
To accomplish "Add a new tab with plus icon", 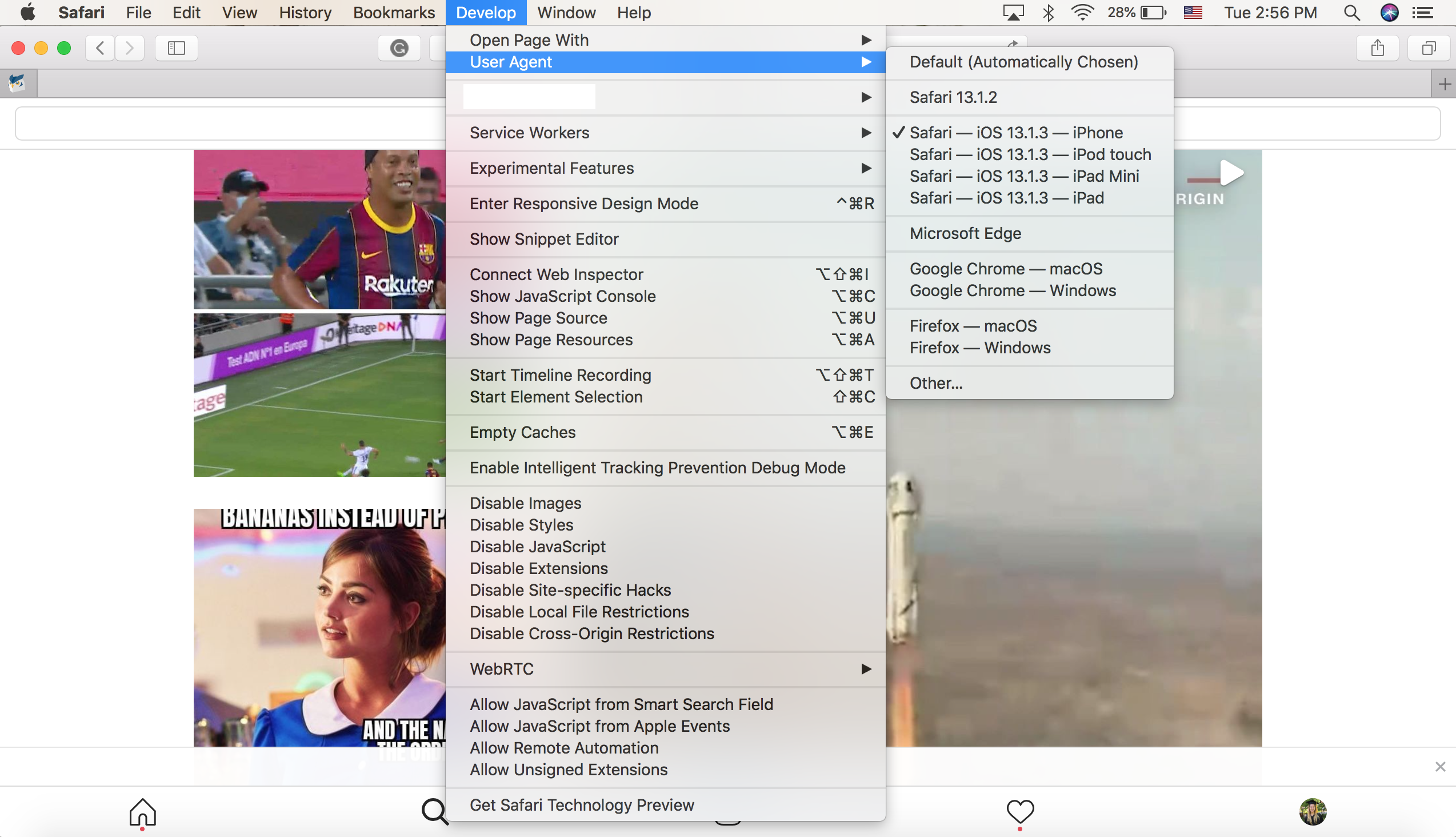I will tap(1445, 85).
